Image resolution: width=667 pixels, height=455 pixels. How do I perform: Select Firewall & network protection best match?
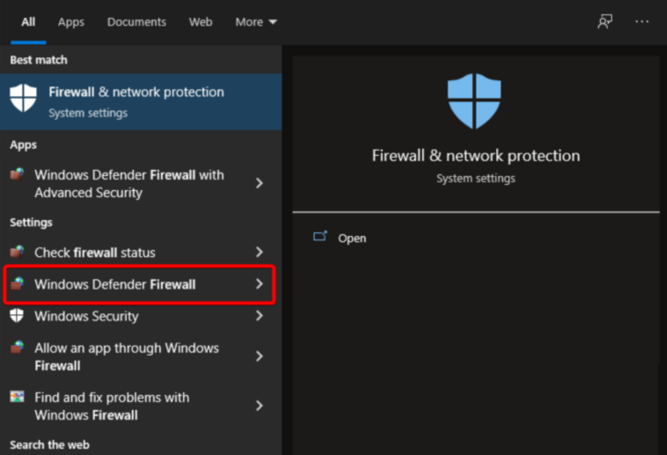[x=141, y=102]
